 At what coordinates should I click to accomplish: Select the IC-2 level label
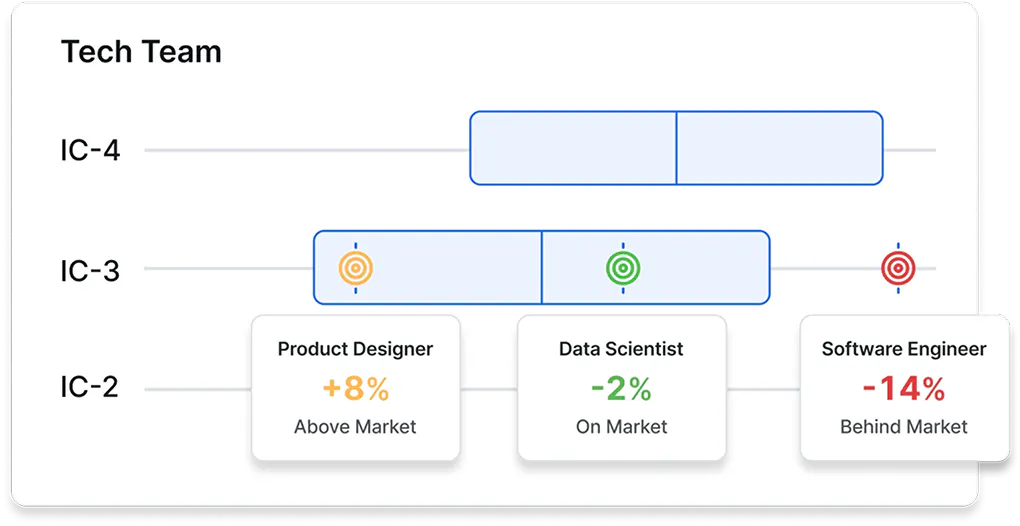pos(90,388)
